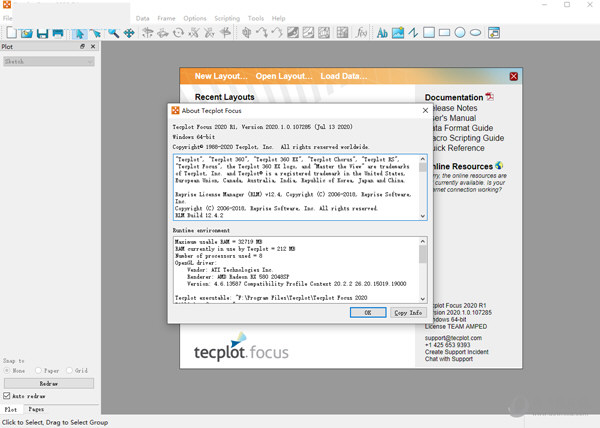Select the 3D twist rotate tool
This screenshot has width=600, height=428.
click(178, 33)
